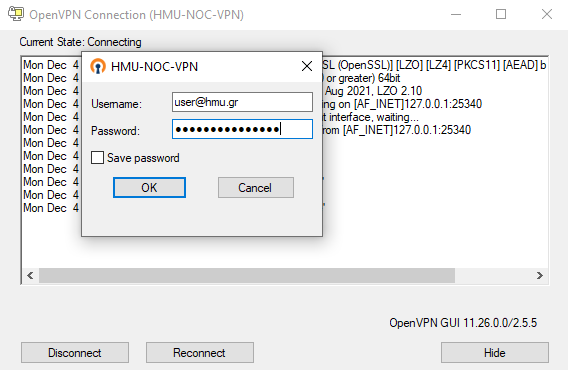Click the horizontal scrollbar thumb in log
Screen dimensions: 568x370
[x=247, y=276]
